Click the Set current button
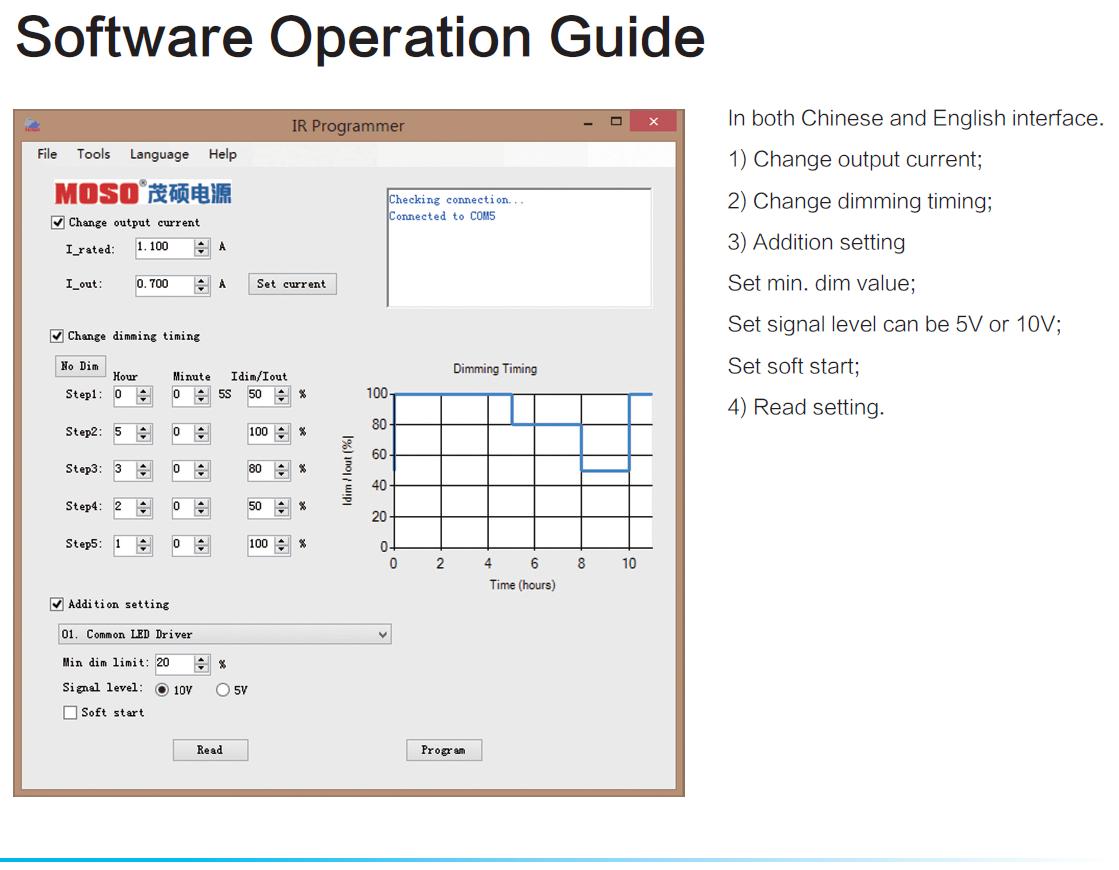The height and width of the screenshot is (870, 1119). point(292,284)
